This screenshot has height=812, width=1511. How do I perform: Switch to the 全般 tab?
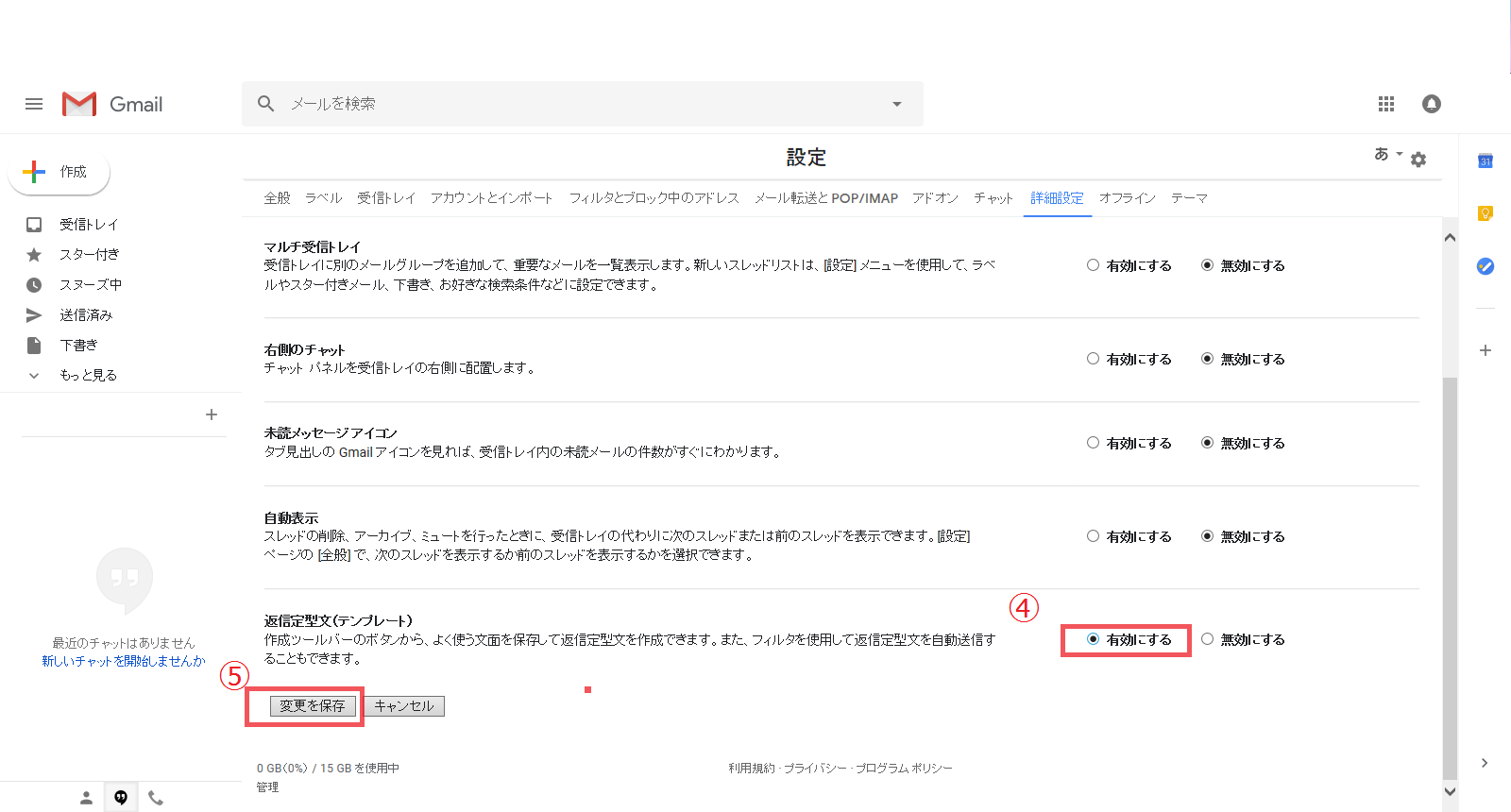(x=278, y=198)
